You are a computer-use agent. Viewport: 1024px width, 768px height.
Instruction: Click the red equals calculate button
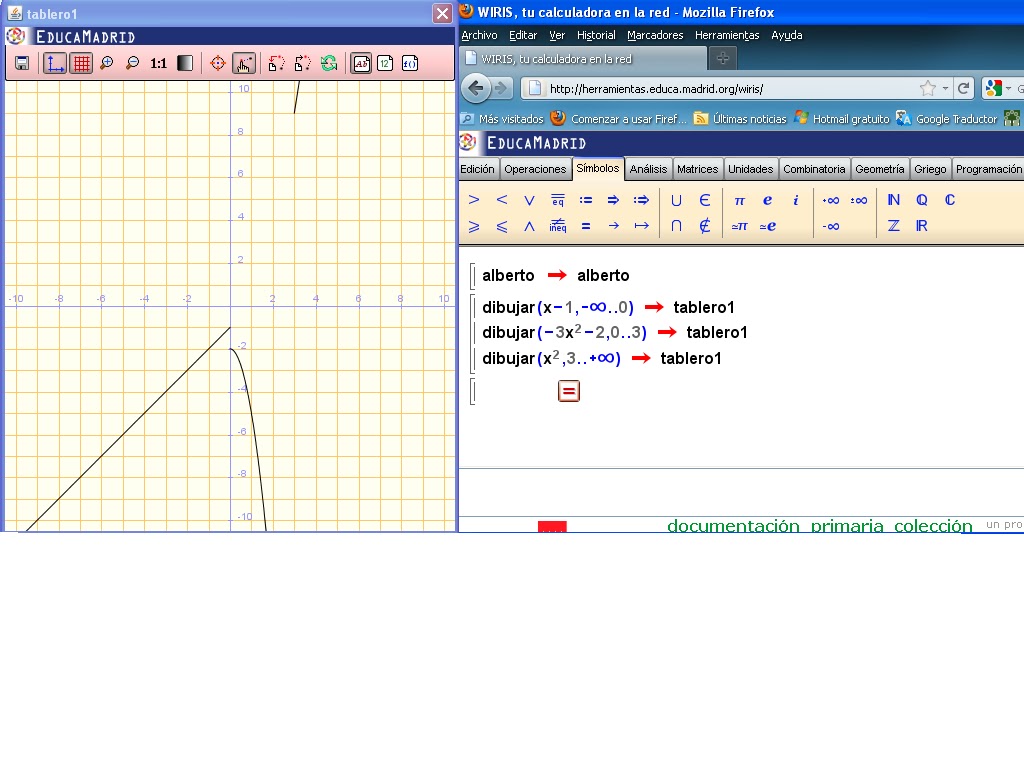(569, 391)
